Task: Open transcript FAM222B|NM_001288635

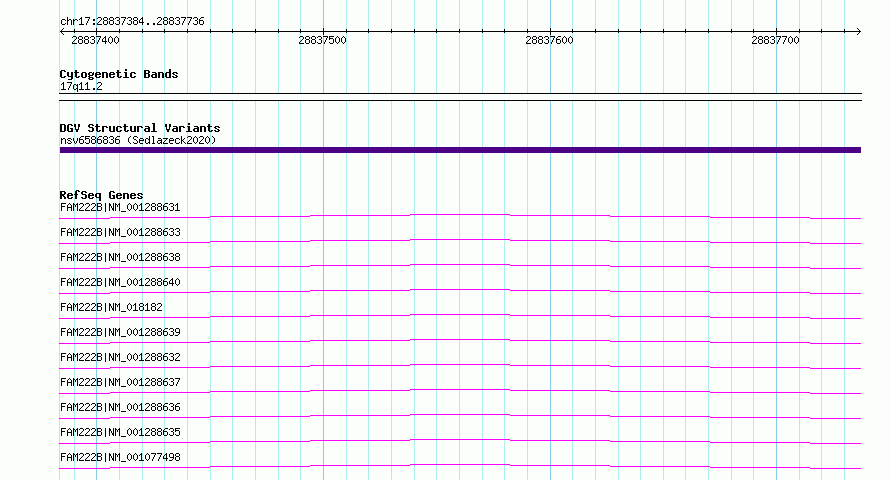Action: [x=120, y=432]
